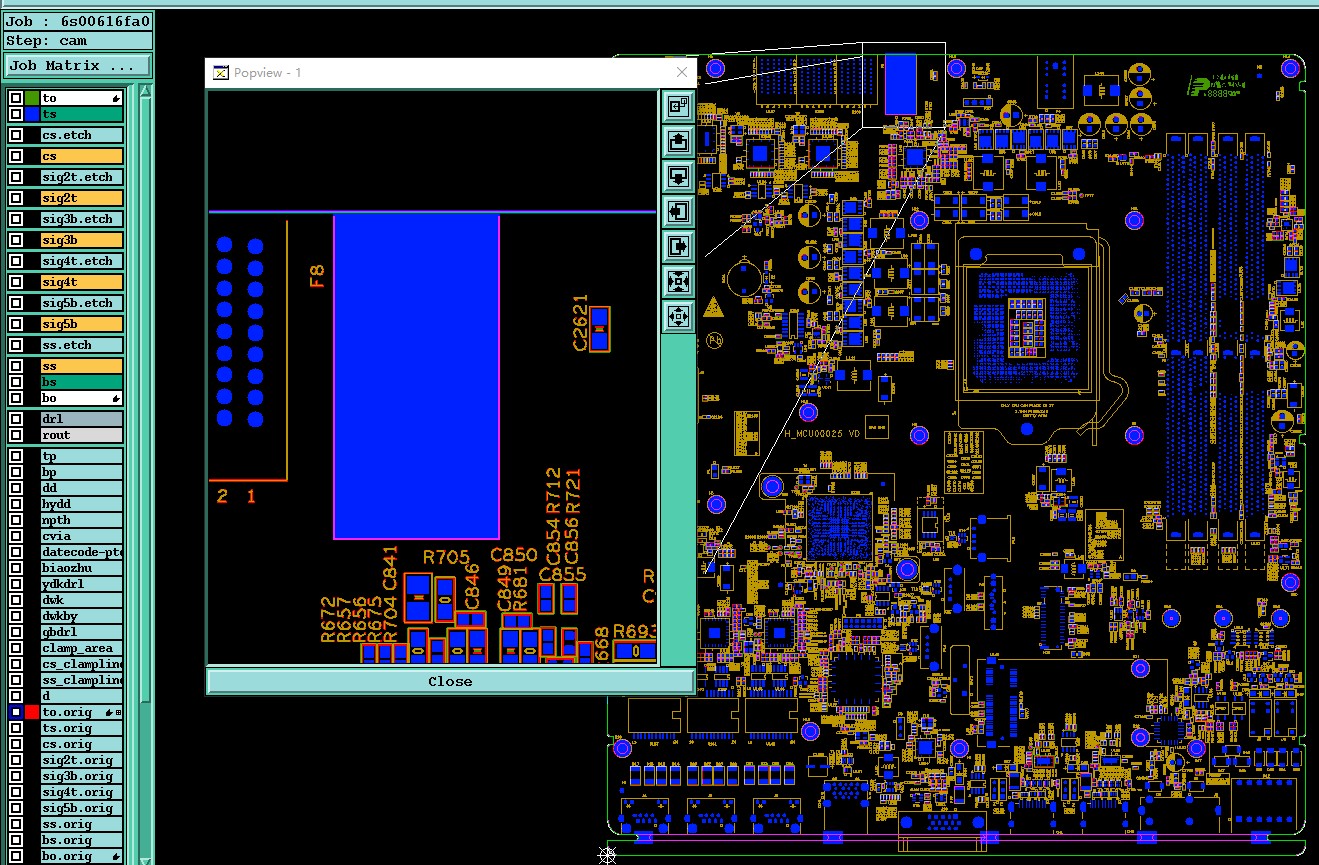The image size is (1319, 865).
Task: Toggle the checkbox for layer 'sig5b.etch'
Action: click(x=16, y=303)
